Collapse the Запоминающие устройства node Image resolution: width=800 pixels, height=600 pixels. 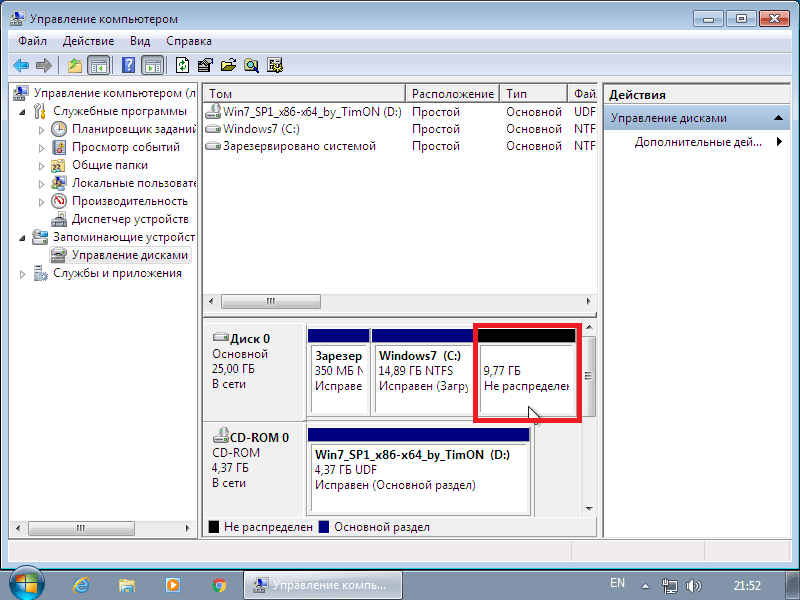(x=22, y=238)
